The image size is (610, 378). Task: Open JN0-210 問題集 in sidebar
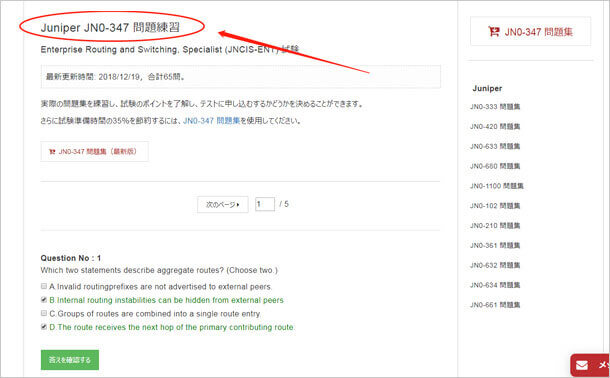(495, 226)
